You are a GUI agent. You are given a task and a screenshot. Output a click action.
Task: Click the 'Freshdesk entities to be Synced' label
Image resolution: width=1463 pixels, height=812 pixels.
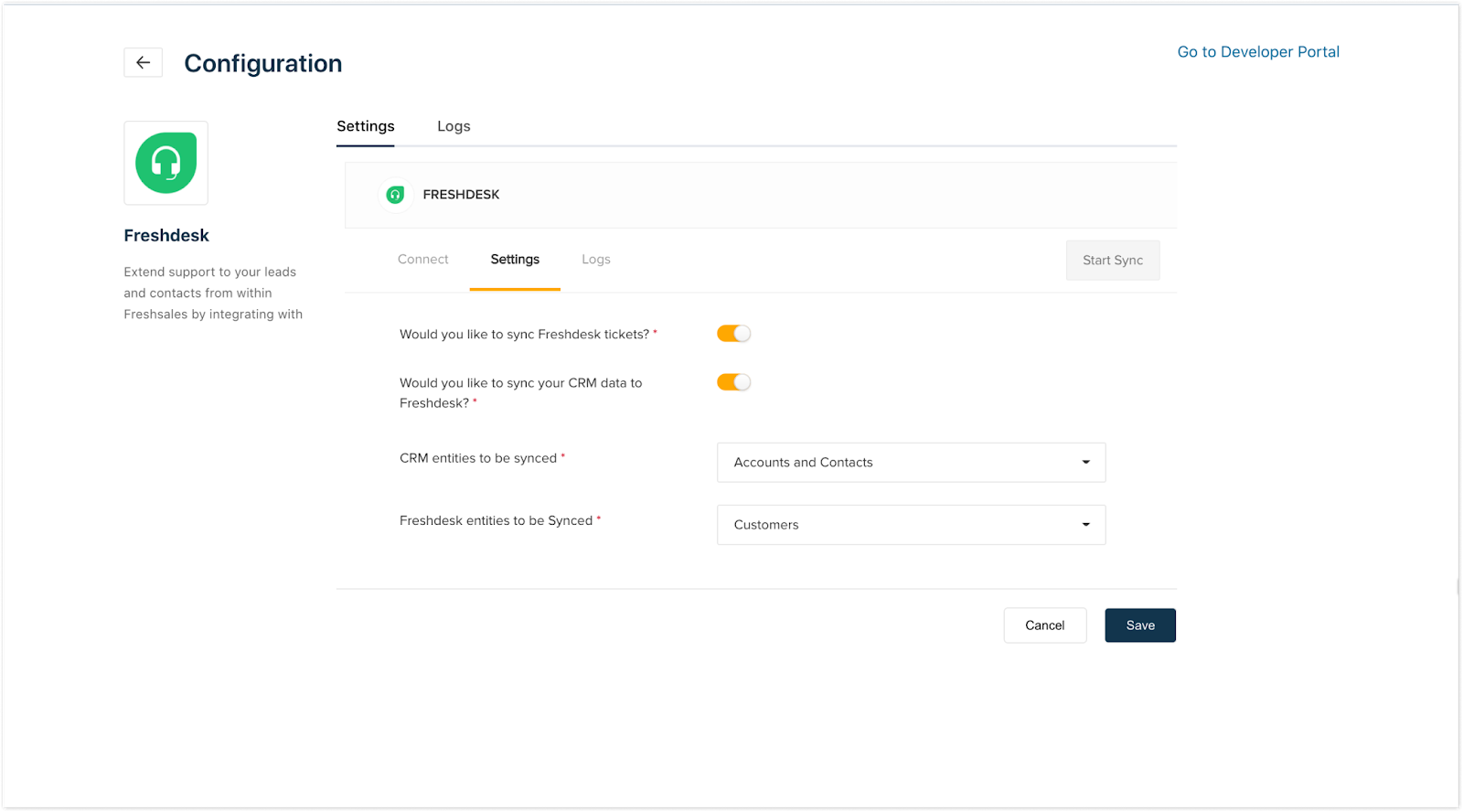coord(496,520)
